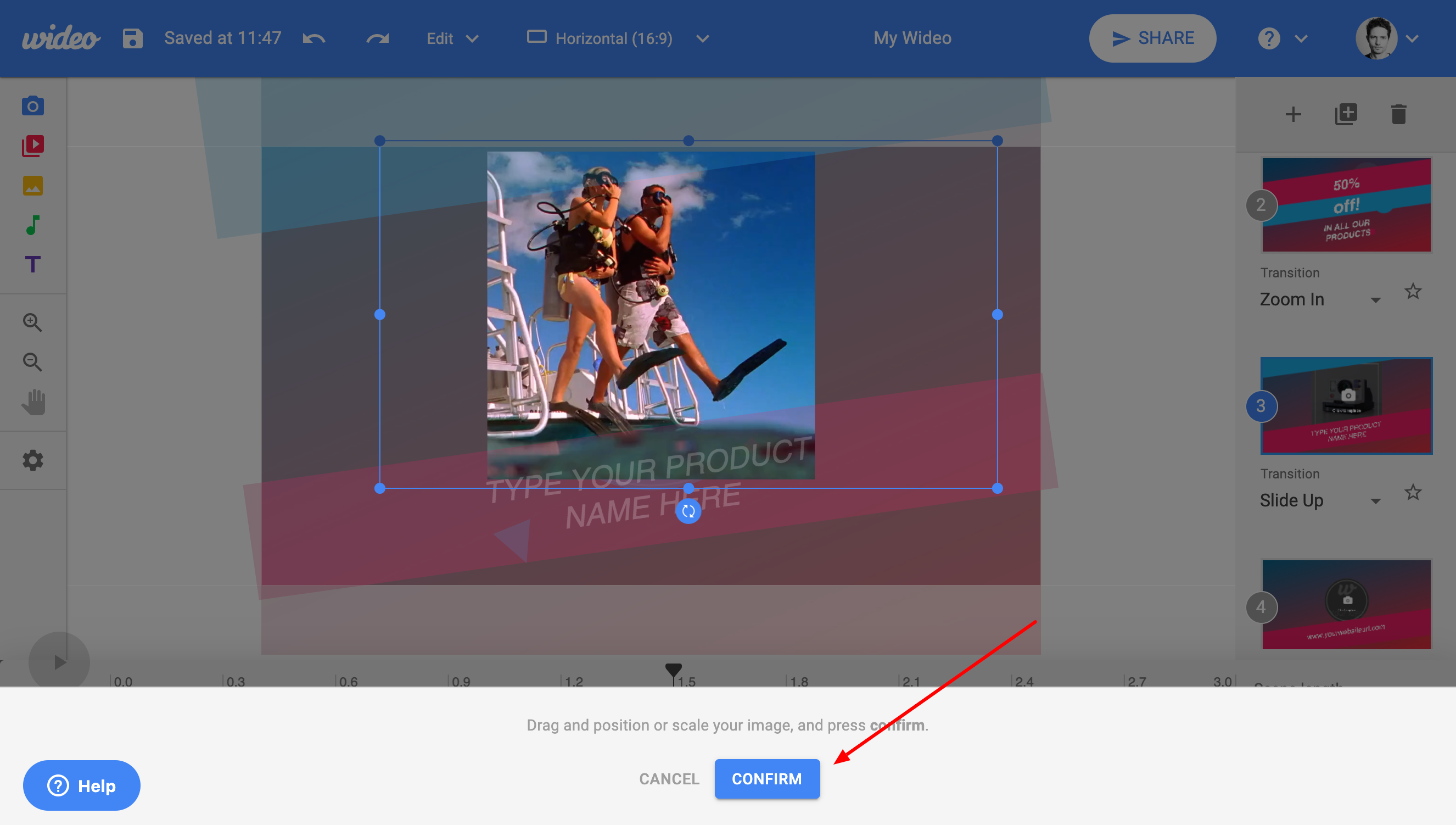Click the timeline playhead marker at 1.5
The image size is (1456, 825).
tap(673, 672)
